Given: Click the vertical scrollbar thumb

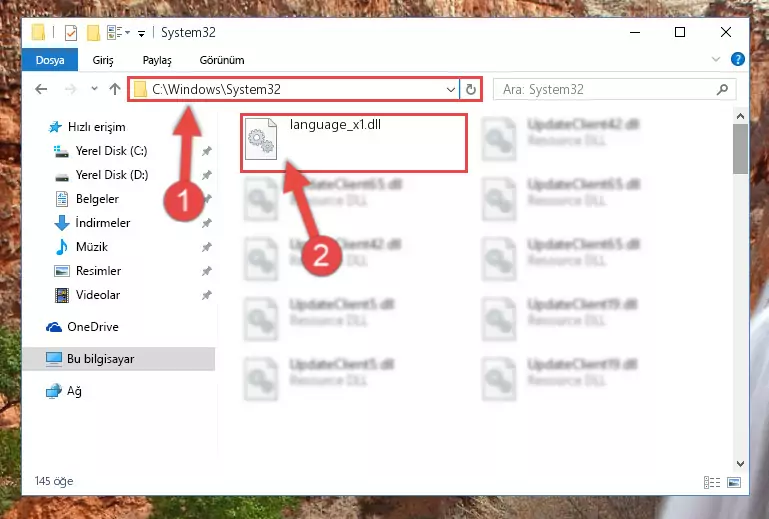Looking at the screenshot, I should [x=741, y=149].
